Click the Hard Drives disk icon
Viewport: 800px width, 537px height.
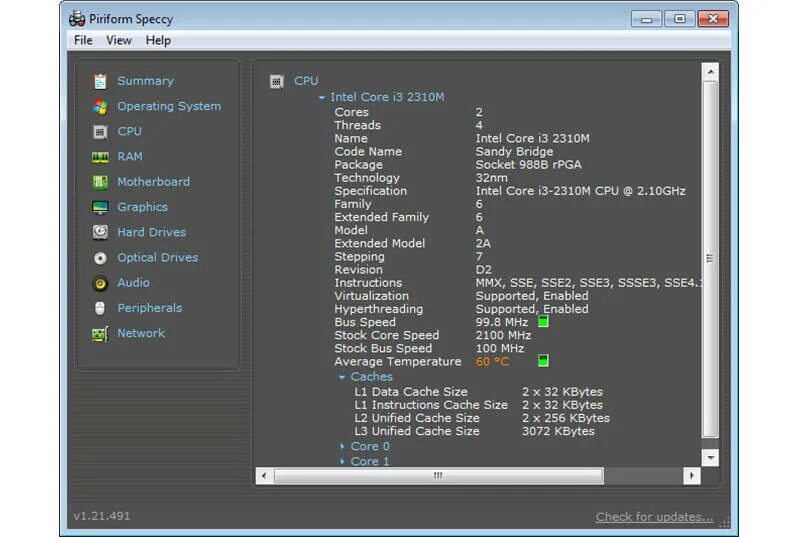click(100, 233)
